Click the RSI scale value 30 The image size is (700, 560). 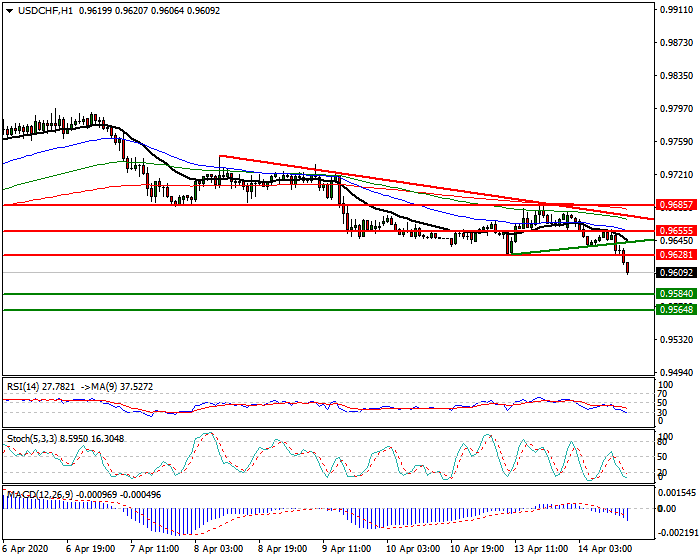(664, 412)
